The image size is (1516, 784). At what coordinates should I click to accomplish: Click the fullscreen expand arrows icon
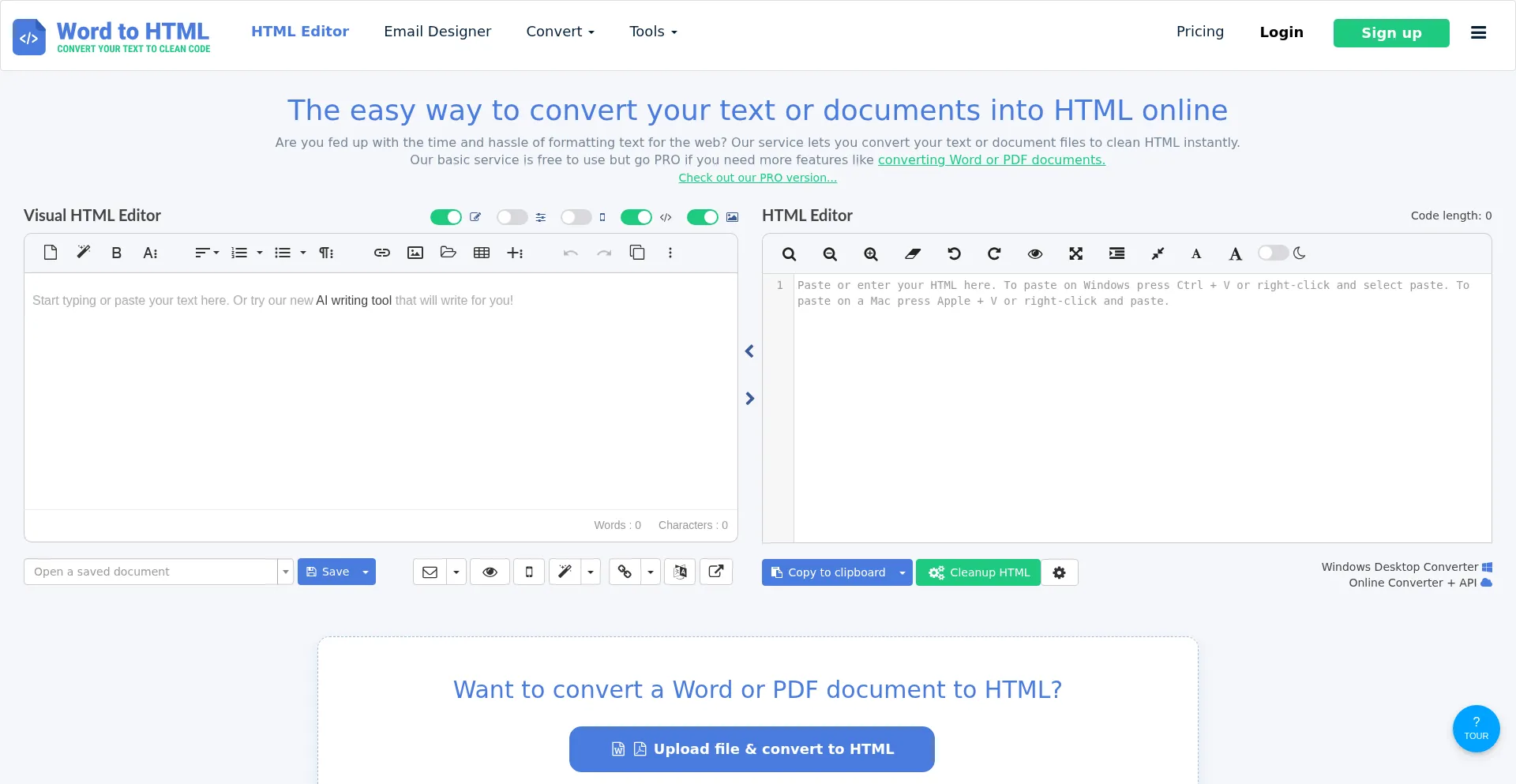point(1075,254)
